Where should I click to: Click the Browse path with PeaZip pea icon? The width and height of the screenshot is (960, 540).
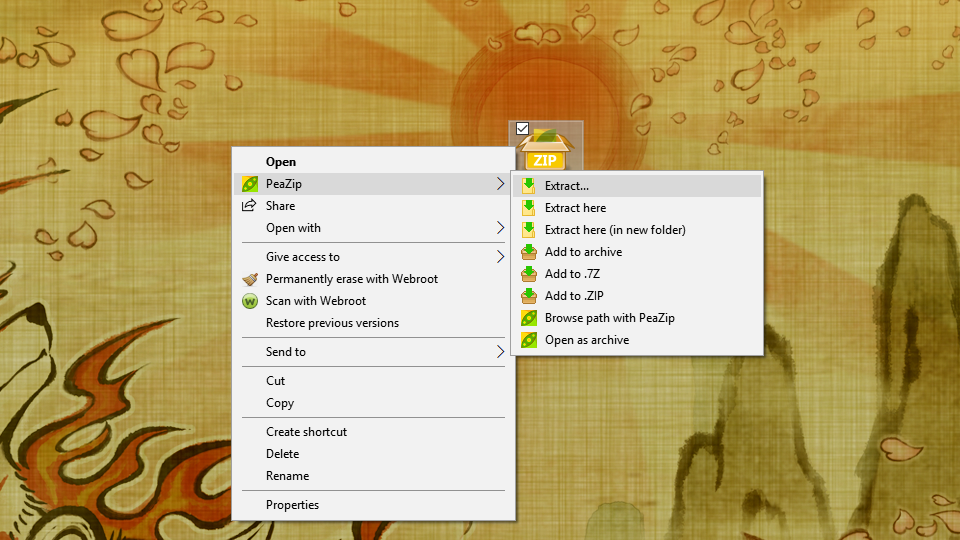528,318
